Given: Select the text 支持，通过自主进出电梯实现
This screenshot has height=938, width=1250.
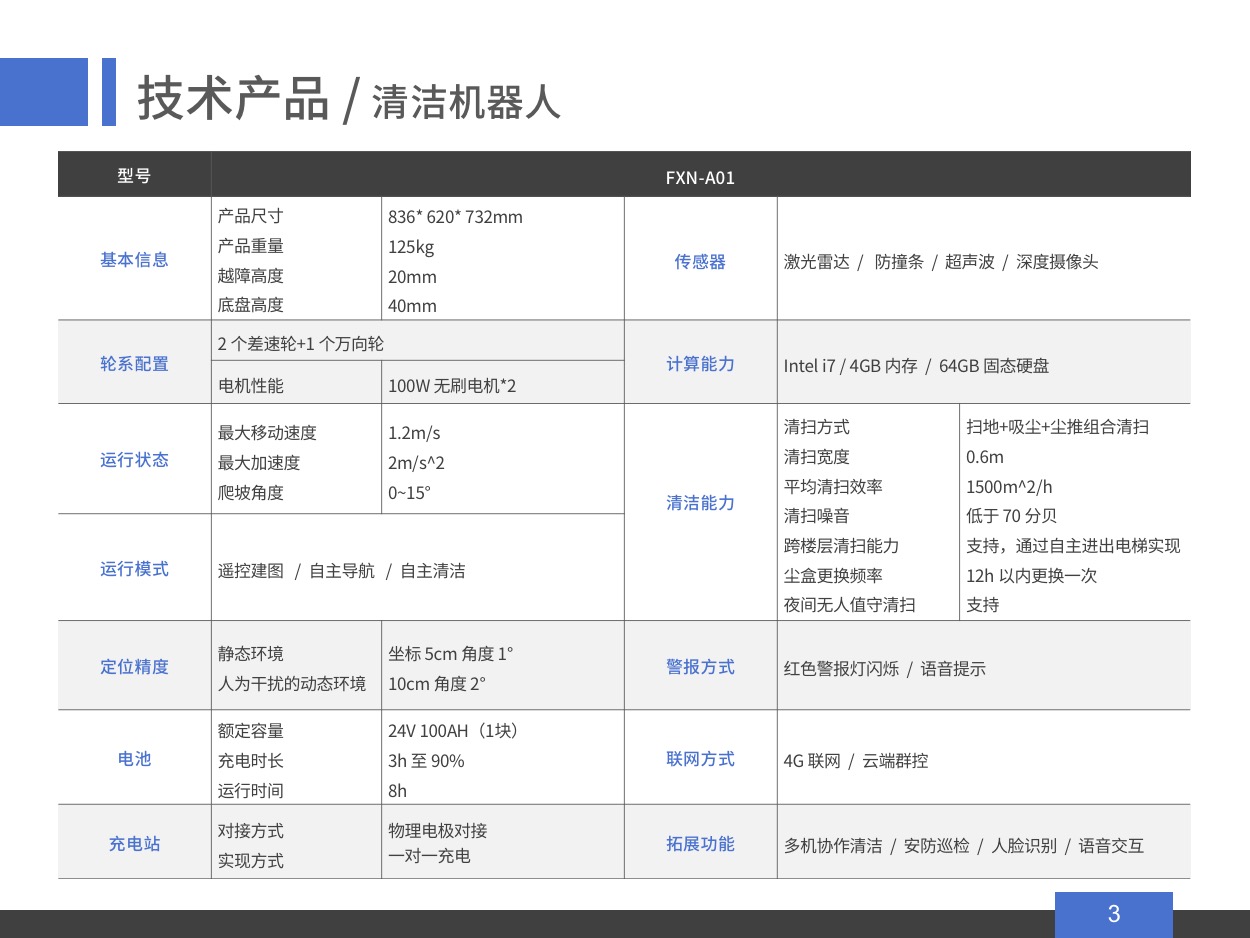Looking at the screenshot, I should click(x=1073, y=546).
